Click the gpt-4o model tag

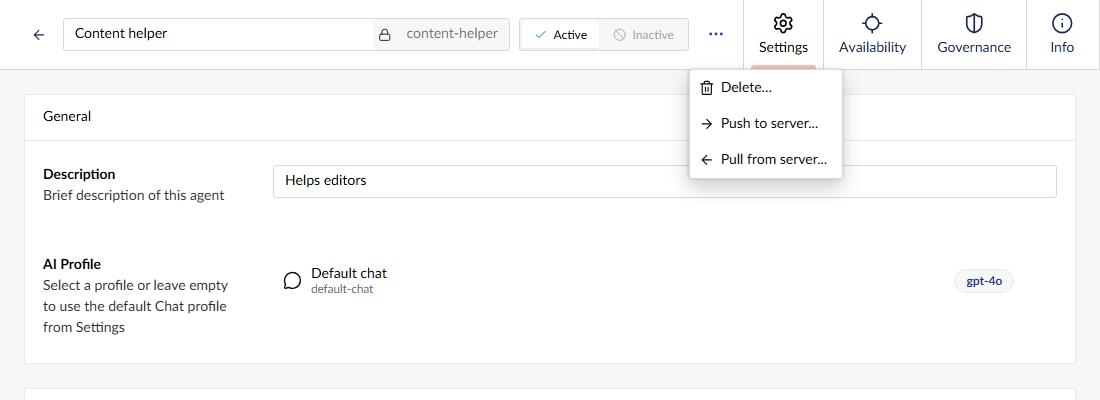click(984, 281)
